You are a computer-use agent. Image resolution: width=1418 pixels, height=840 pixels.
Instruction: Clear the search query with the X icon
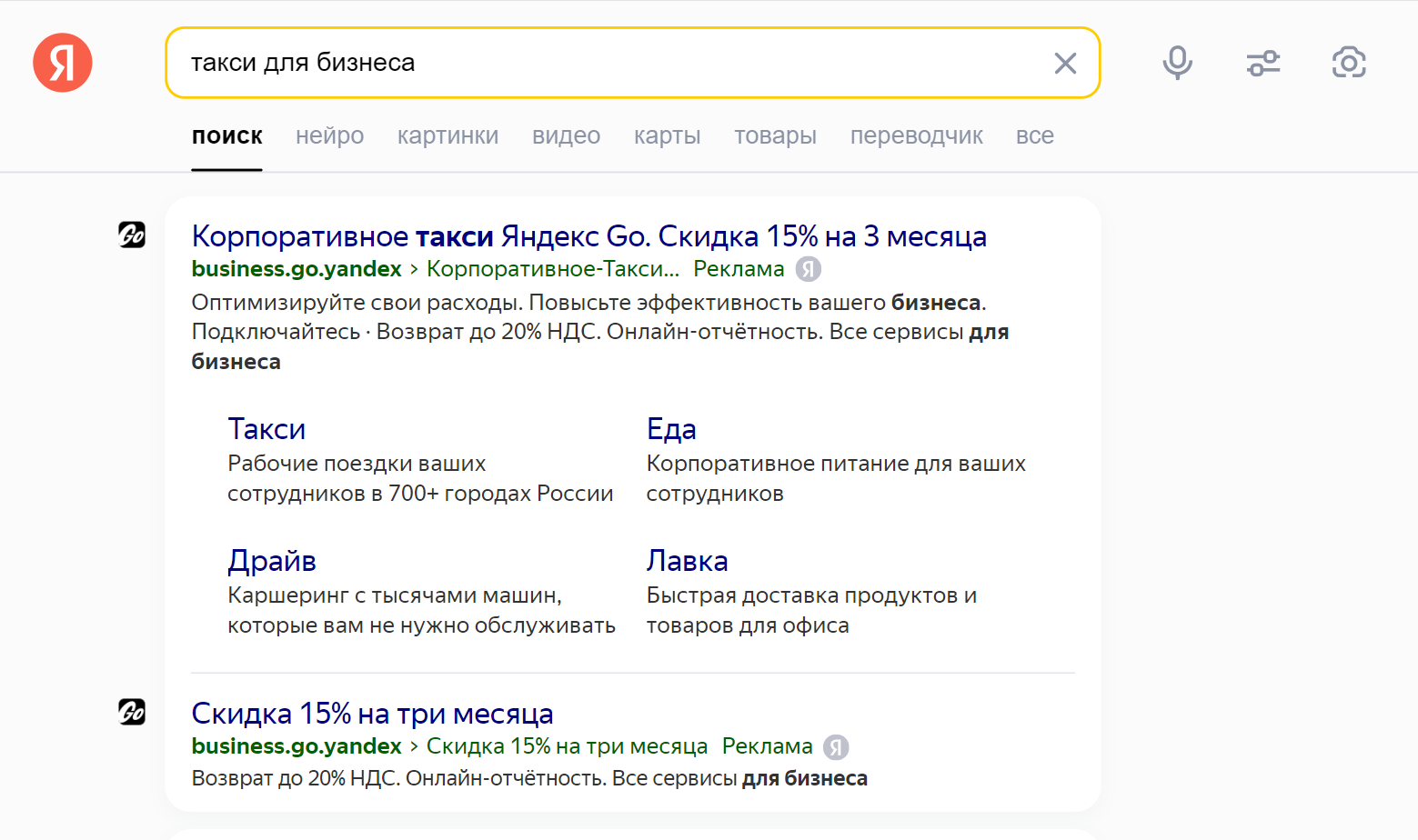click(x=1064, y=63)
